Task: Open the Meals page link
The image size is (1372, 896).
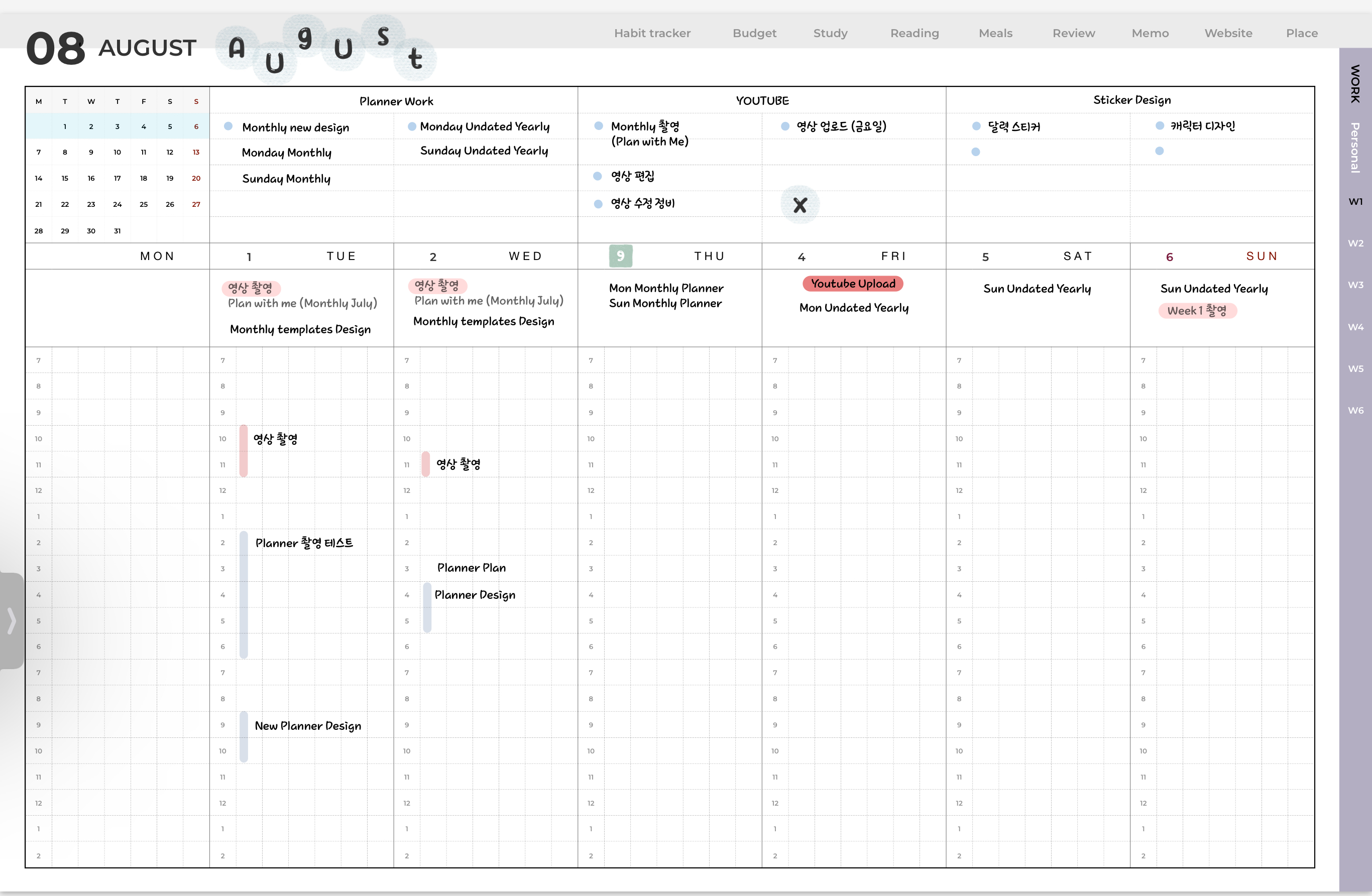Action: [x=995, y=34]
